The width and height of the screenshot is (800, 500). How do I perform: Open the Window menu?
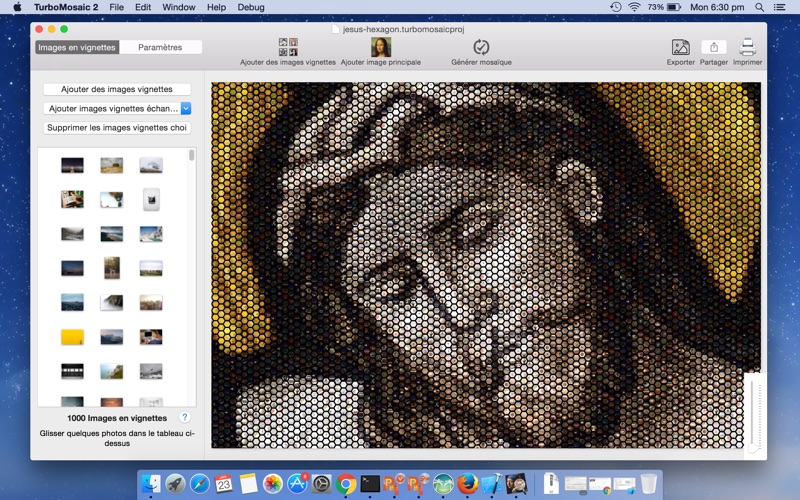(x=179, y=7)
